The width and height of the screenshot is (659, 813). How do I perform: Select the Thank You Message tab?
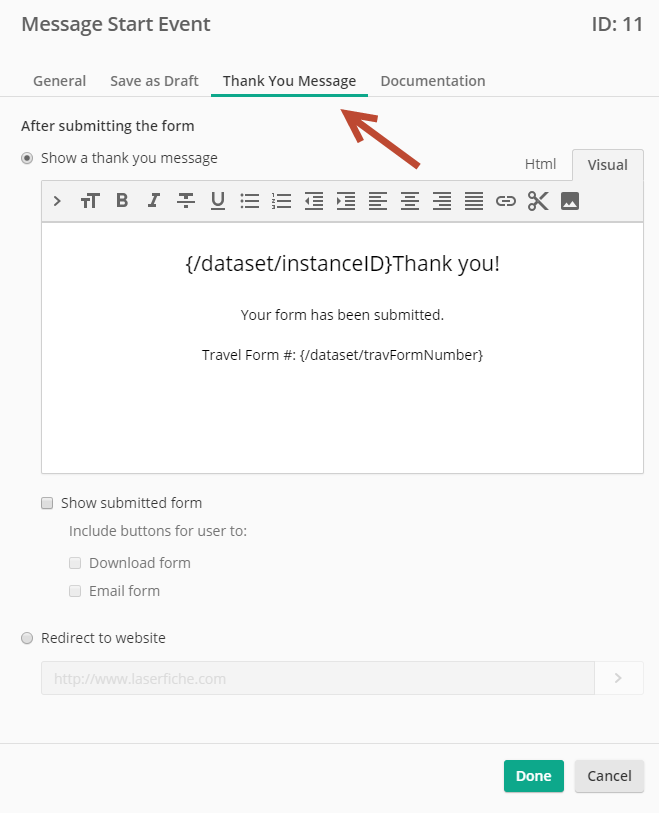(289, 81)
